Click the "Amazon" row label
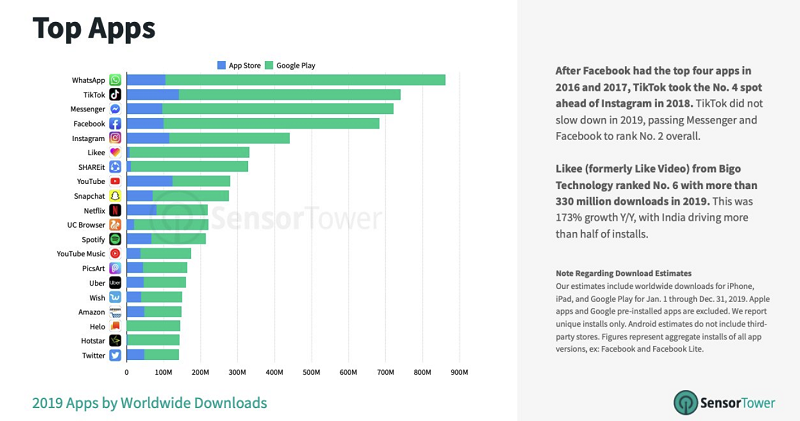The image size is (800, 421). [x=92, y=312]
